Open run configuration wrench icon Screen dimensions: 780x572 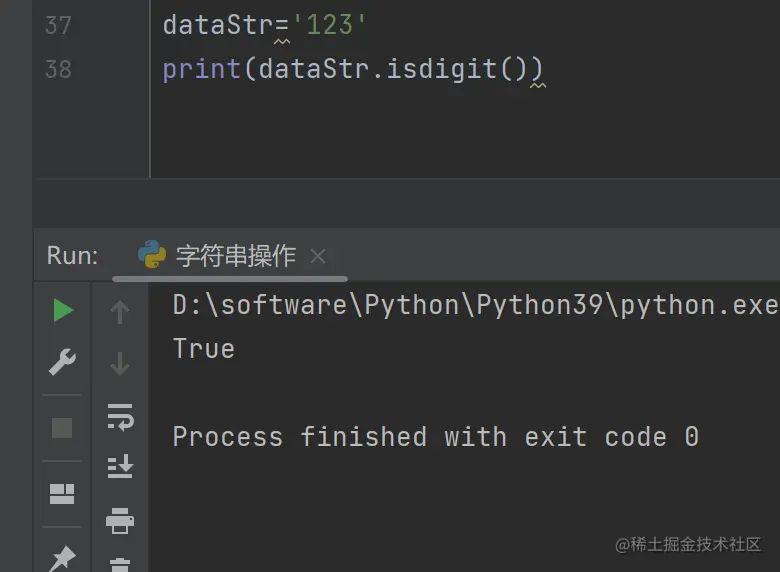coord(63,362)
